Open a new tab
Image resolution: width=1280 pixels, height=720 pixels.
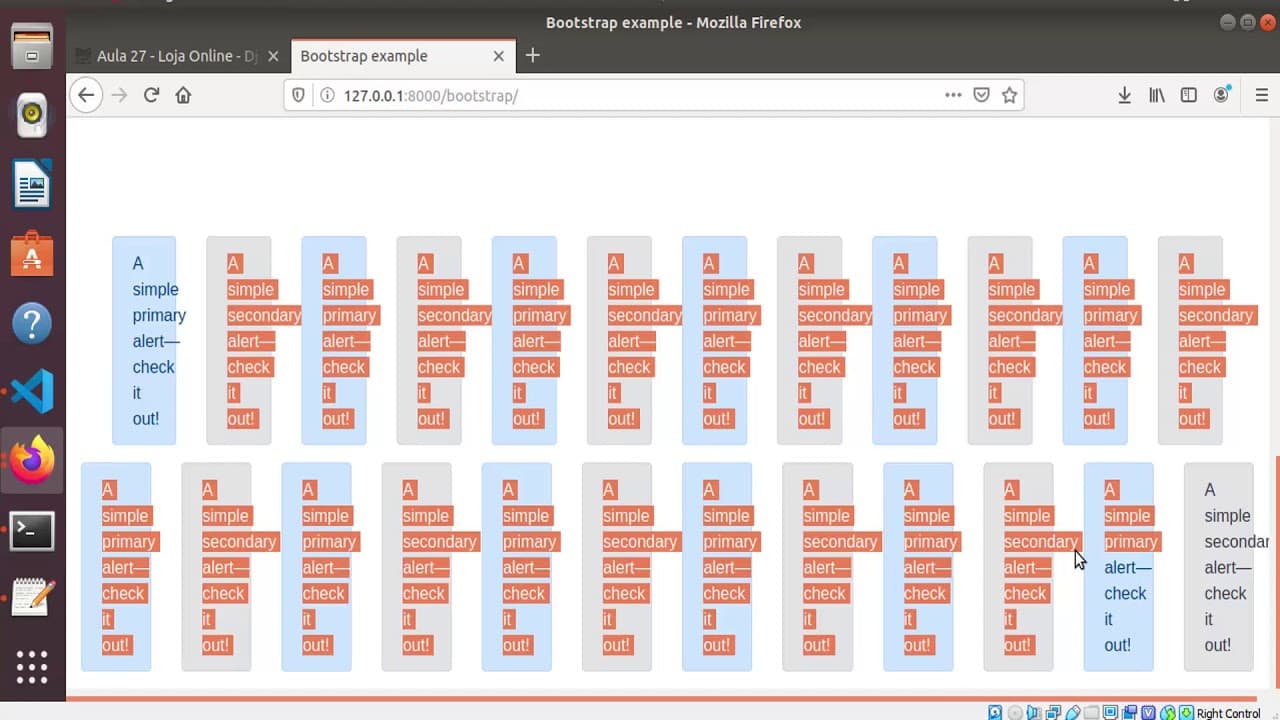click(532, 56)
